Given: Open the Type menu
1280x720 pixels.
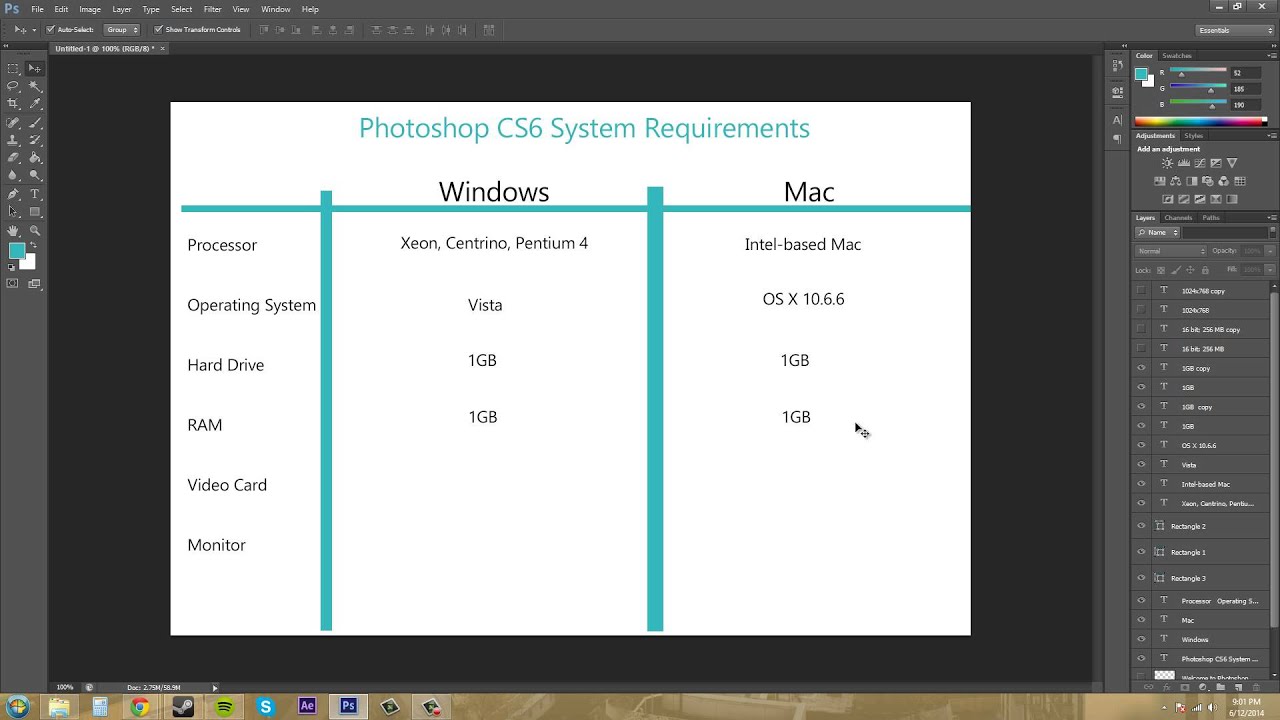Looking at the screenshot, I should (x=151, y=9).
